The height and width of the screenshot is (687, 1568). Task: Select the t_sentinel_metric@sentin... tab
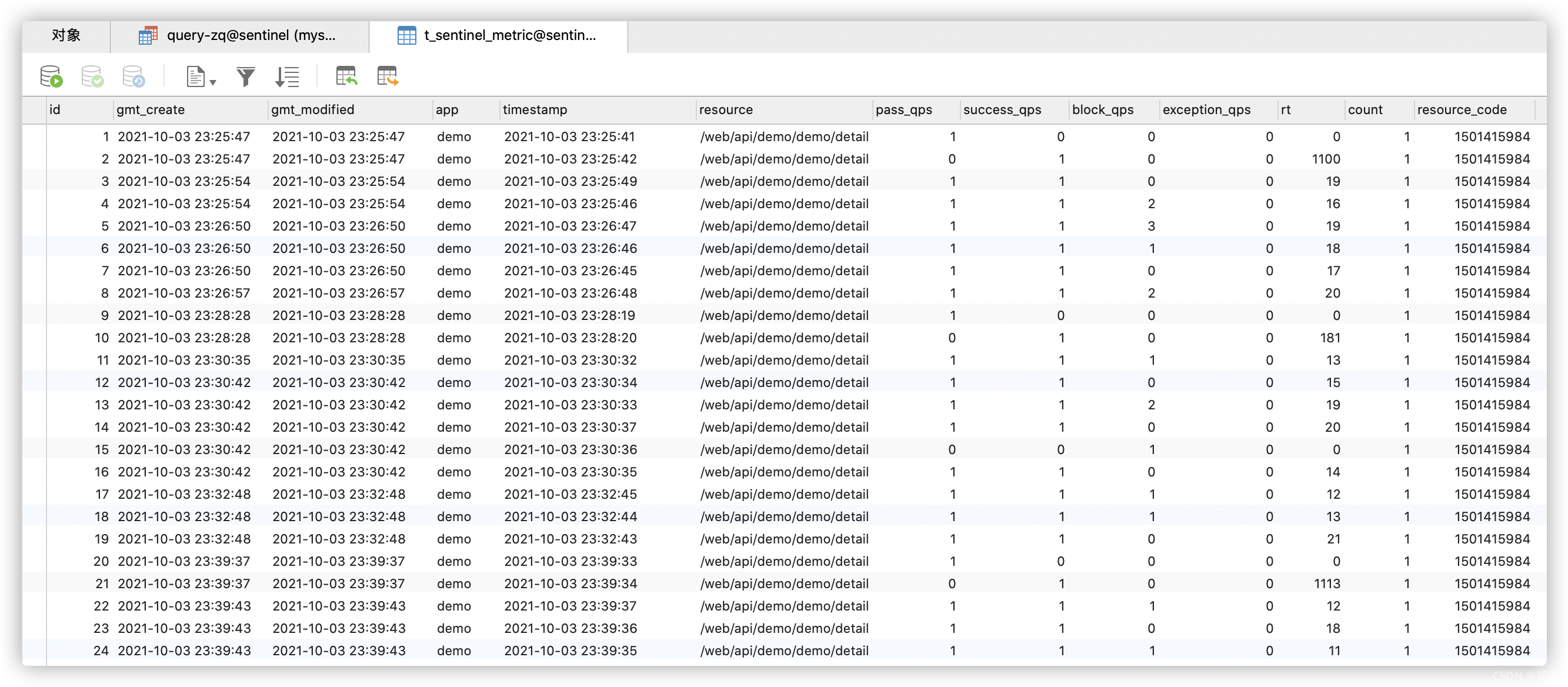(499, 35)
